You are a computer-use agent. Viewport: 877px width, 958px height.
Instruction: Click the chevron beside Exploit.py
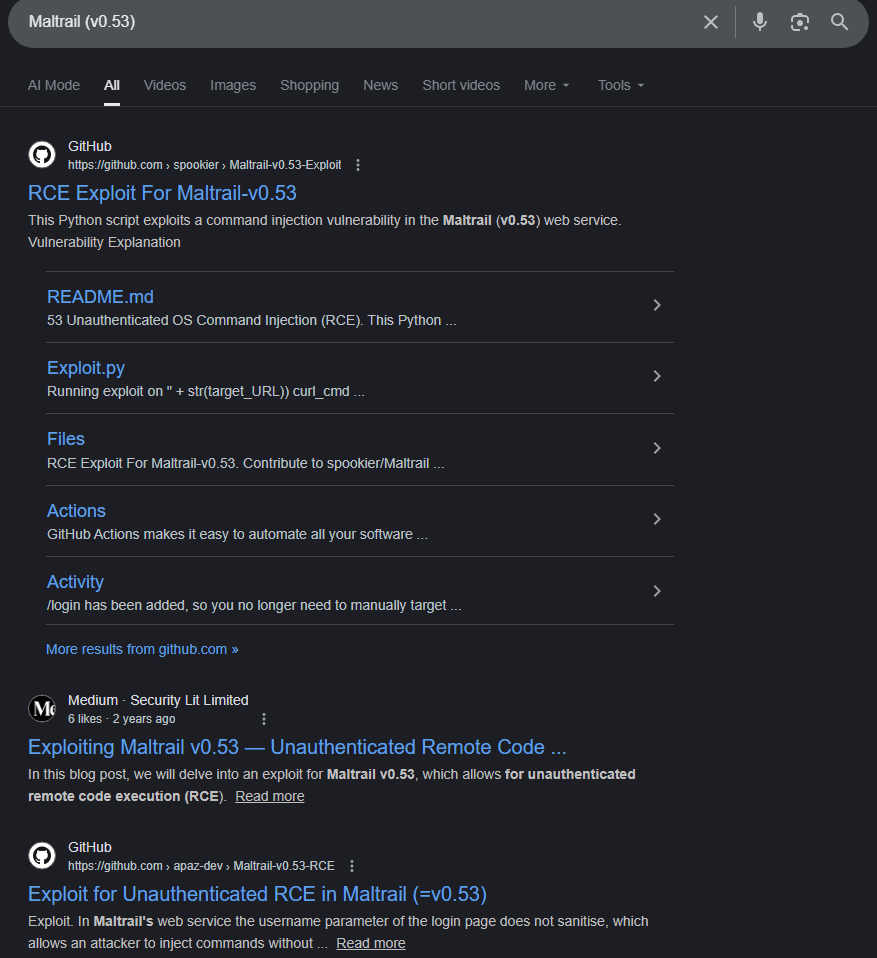[657, 376]
